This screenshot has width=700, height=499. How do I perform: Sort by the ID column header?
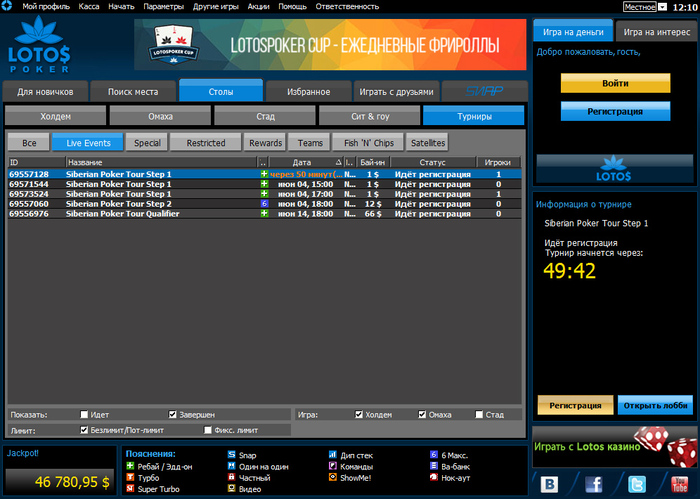(37, 162)
